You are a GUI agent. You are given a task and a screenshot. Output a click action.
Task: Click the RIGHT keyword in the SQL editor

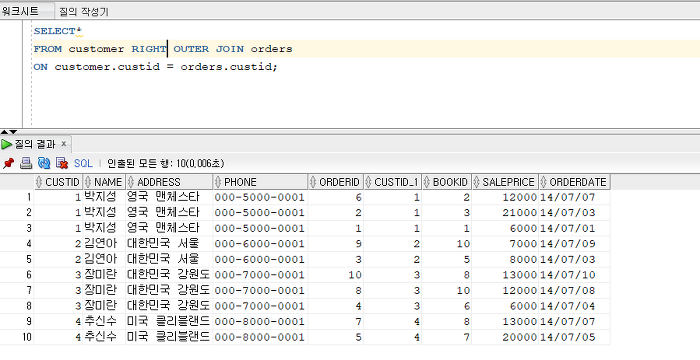tap(149, 49)
